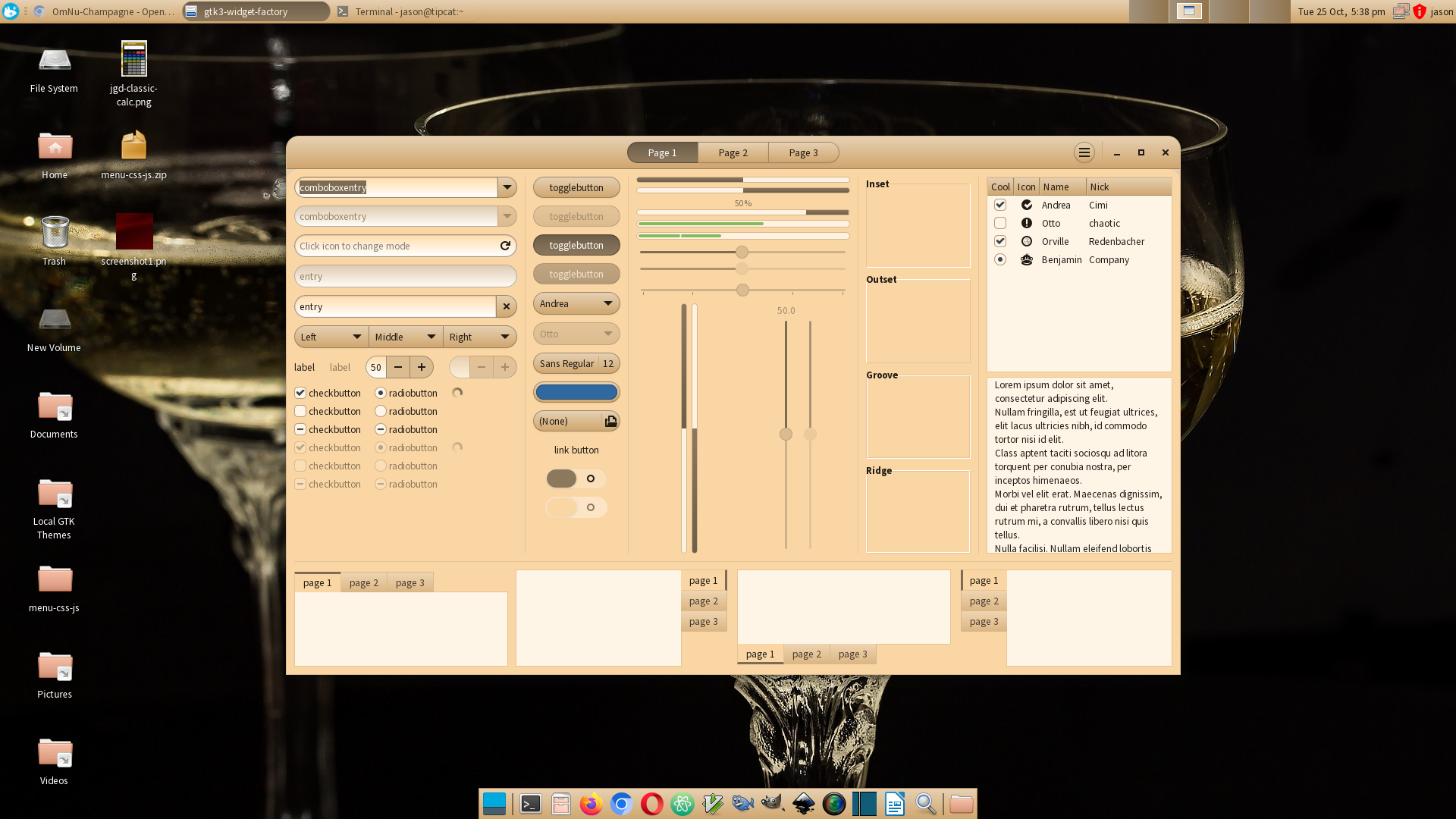Open the file manager drawer icon in dock

[561, 804]
